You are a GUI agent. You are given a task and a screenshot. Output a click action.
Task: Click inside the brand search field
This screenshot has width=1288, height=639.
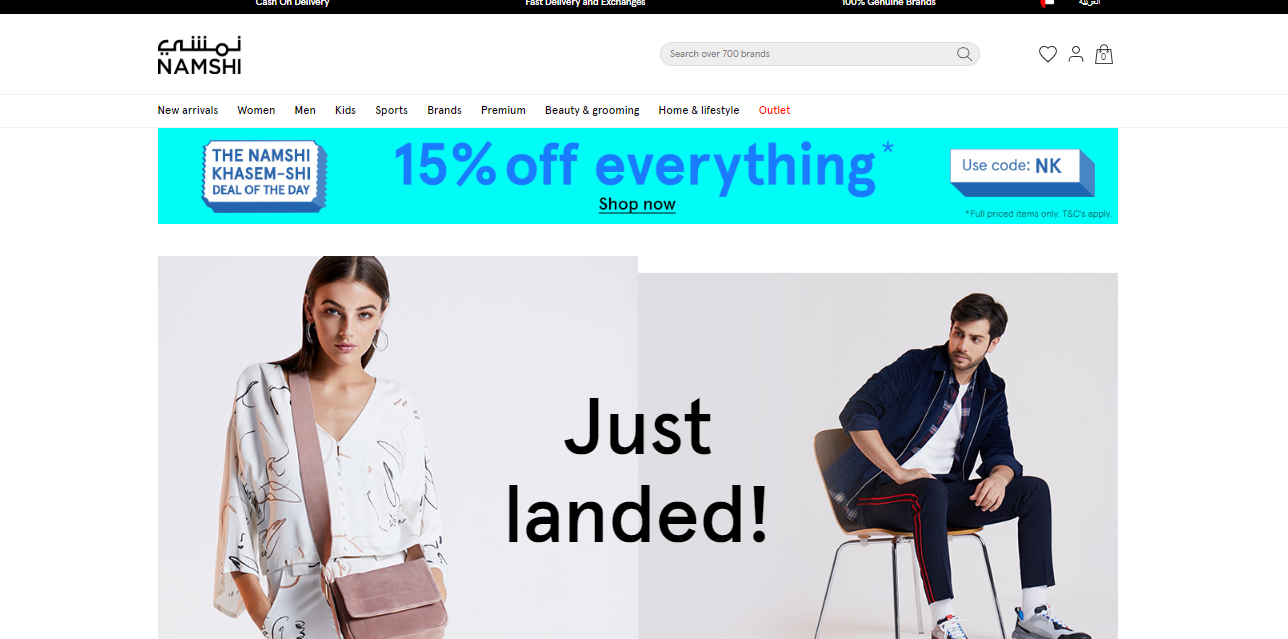808,54
